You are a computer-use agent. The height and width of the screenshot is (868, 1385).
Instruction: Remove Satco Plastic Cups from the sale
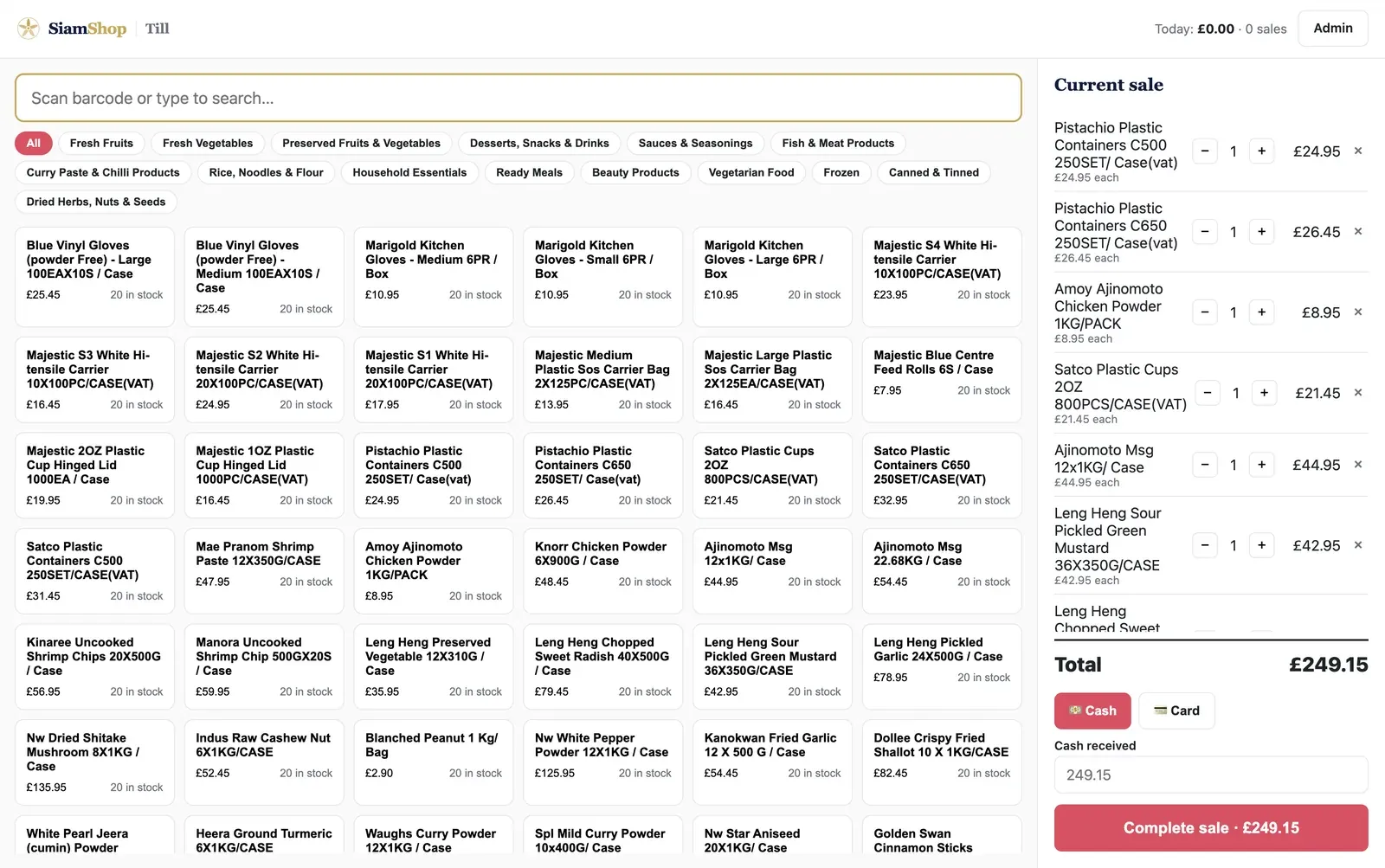coord(1358,392)
